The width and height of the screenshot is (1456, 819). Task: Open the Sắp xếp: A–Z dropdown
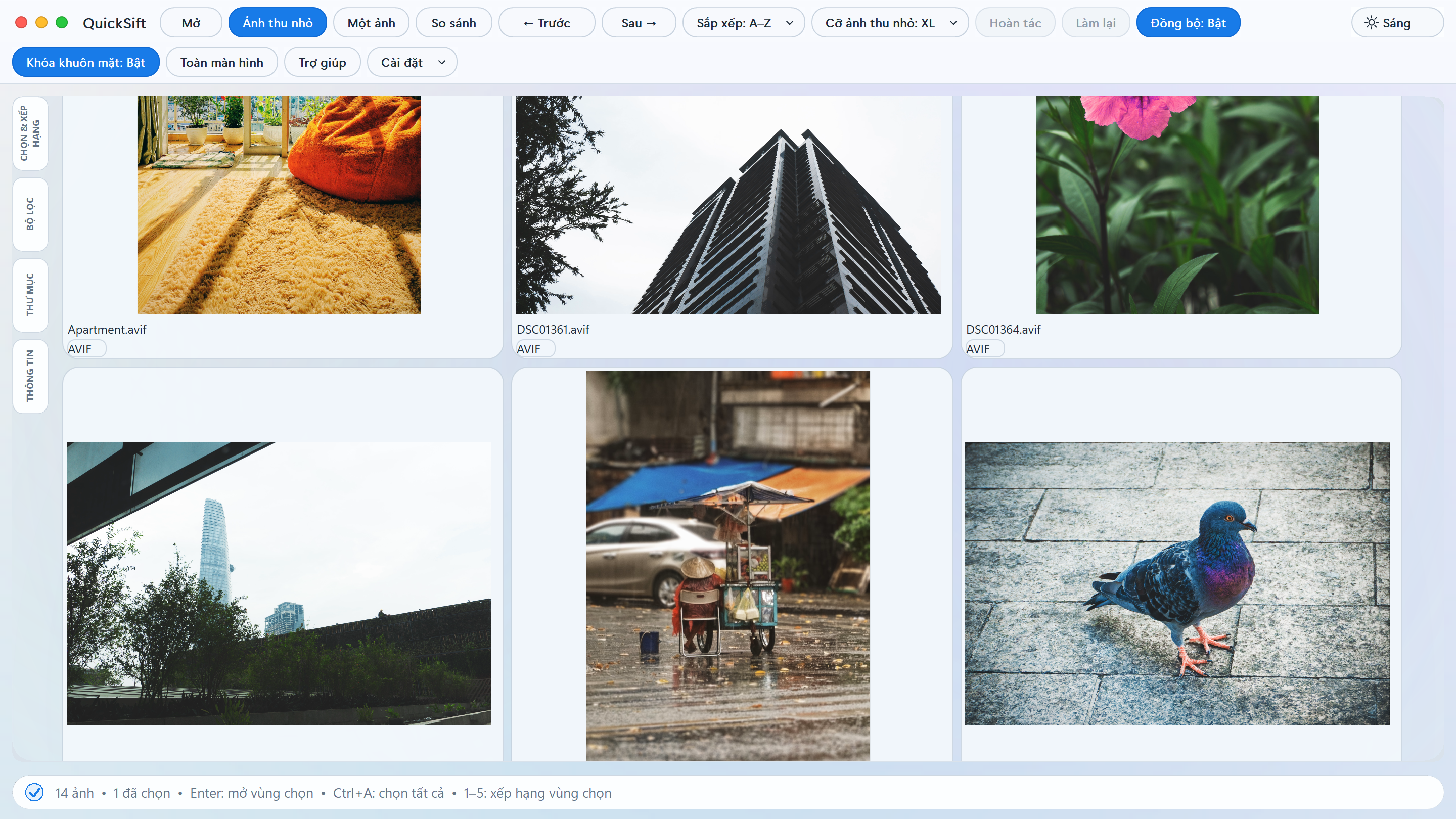pos(744,23)
